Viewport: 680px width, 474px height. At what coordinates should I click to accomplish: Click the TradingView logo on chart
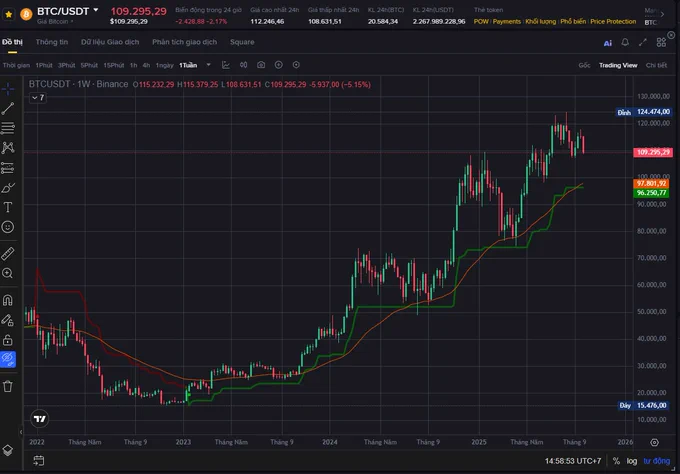click(39, 418)
